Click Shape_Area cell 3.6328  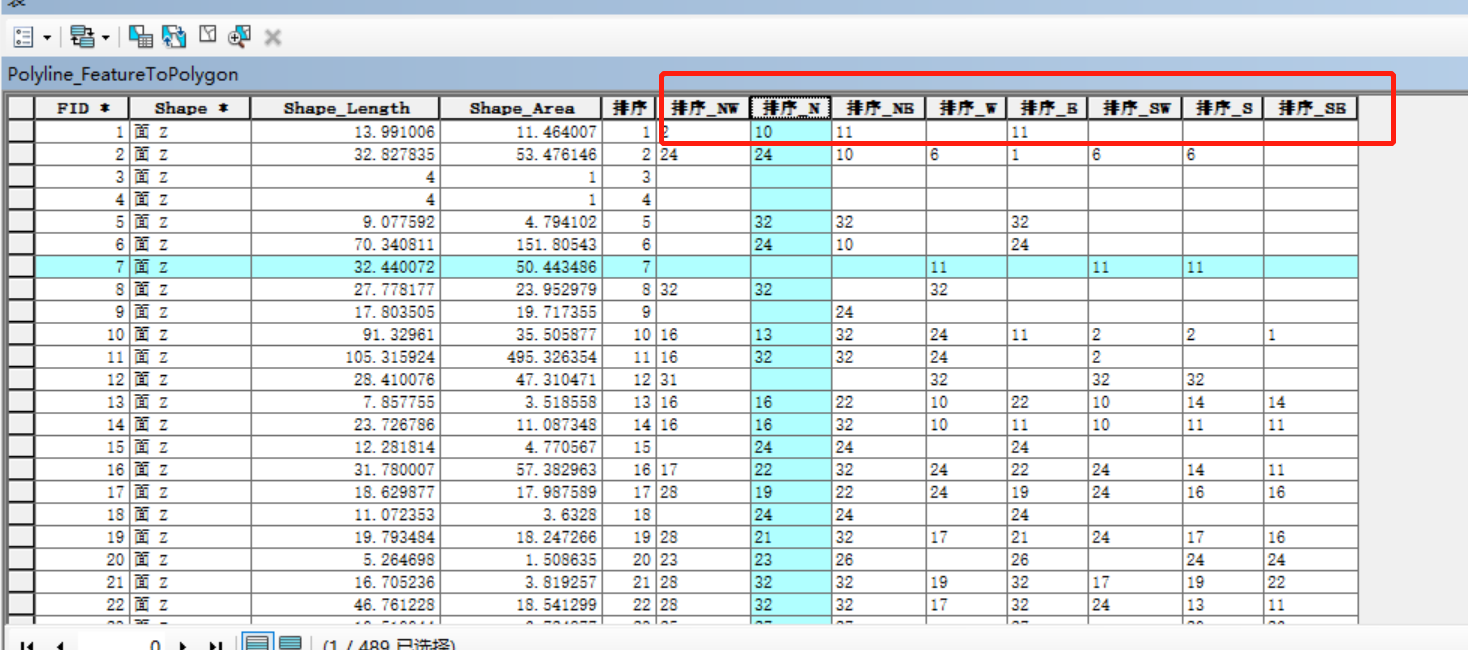[521, 515]
